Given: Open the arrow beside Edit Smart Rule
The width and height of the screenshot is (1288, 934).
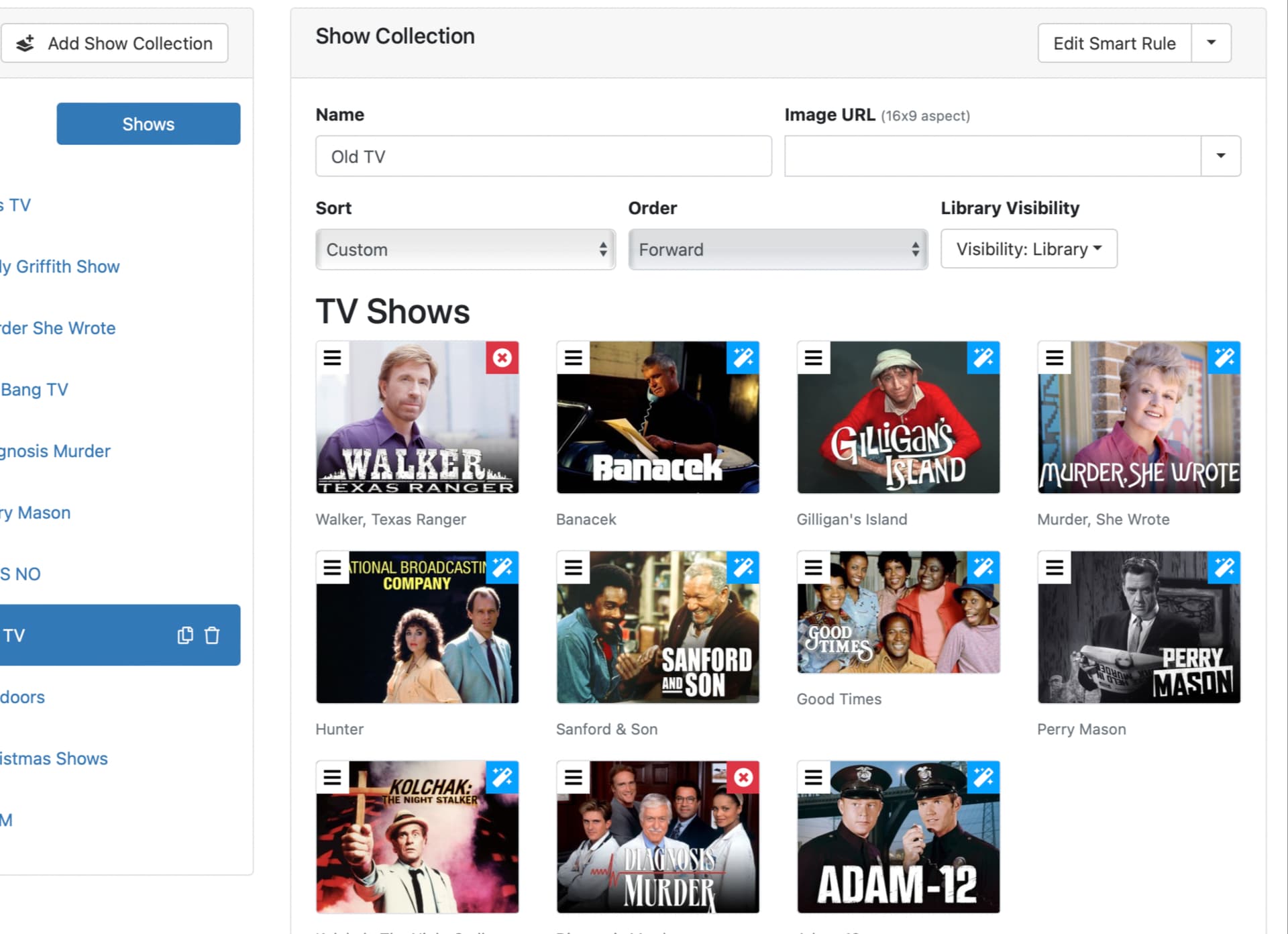Looking at the screenshot, I should [x=1211, y=43].
